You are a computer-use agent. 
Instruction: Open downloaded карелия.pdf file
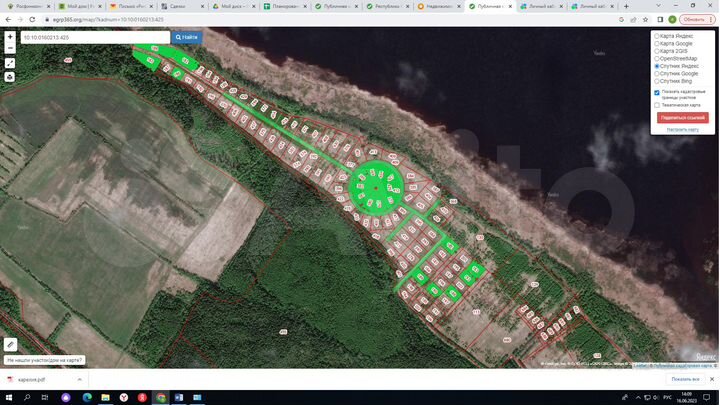point(31,380)
